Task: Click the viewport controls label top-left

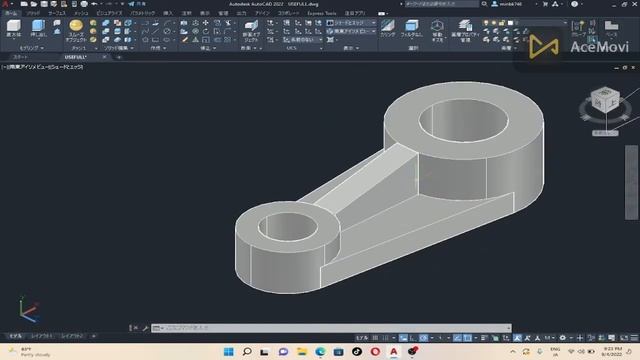Action: (42, 67)
